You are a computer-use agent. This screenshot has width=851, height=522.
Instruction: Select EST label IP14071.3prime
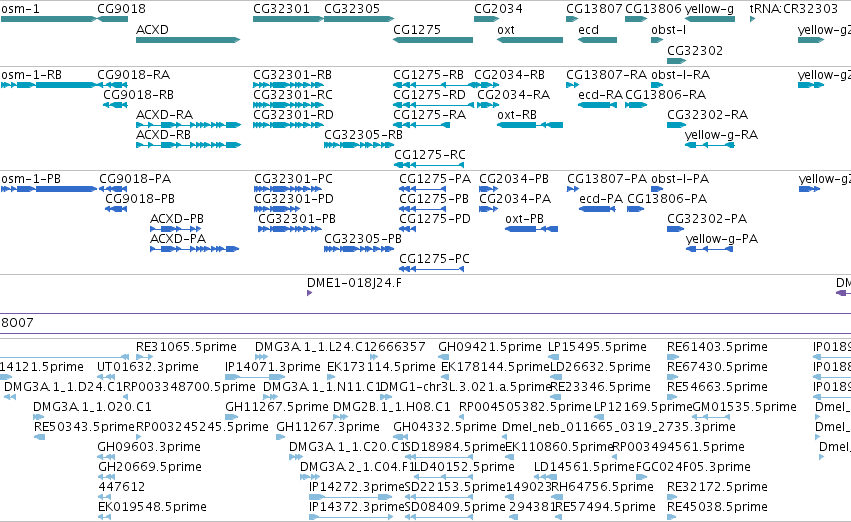coord(272,367)
